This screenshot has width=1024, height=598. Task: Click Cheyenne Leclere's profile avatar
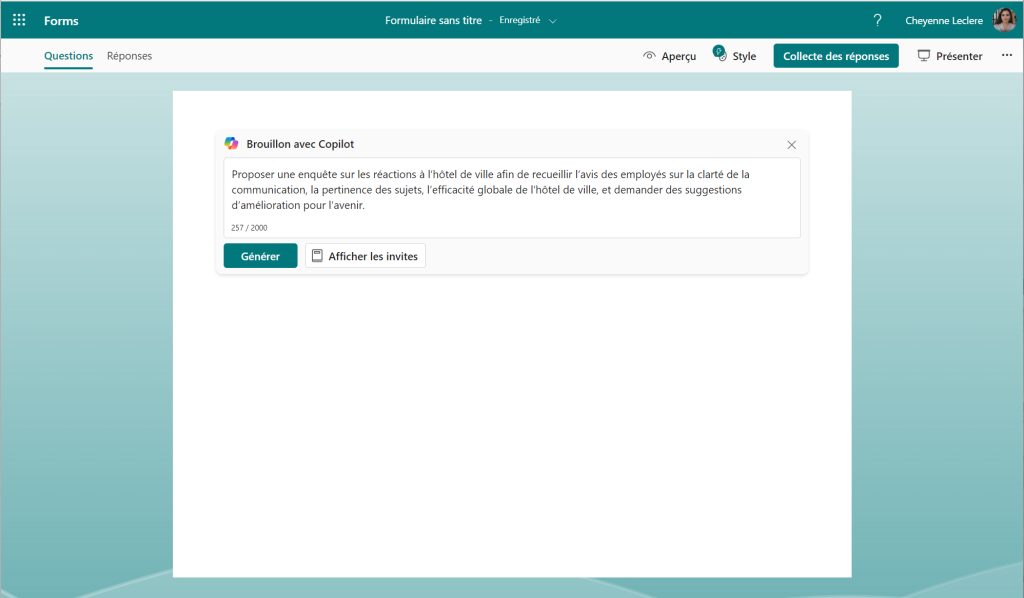[1004, 19]
